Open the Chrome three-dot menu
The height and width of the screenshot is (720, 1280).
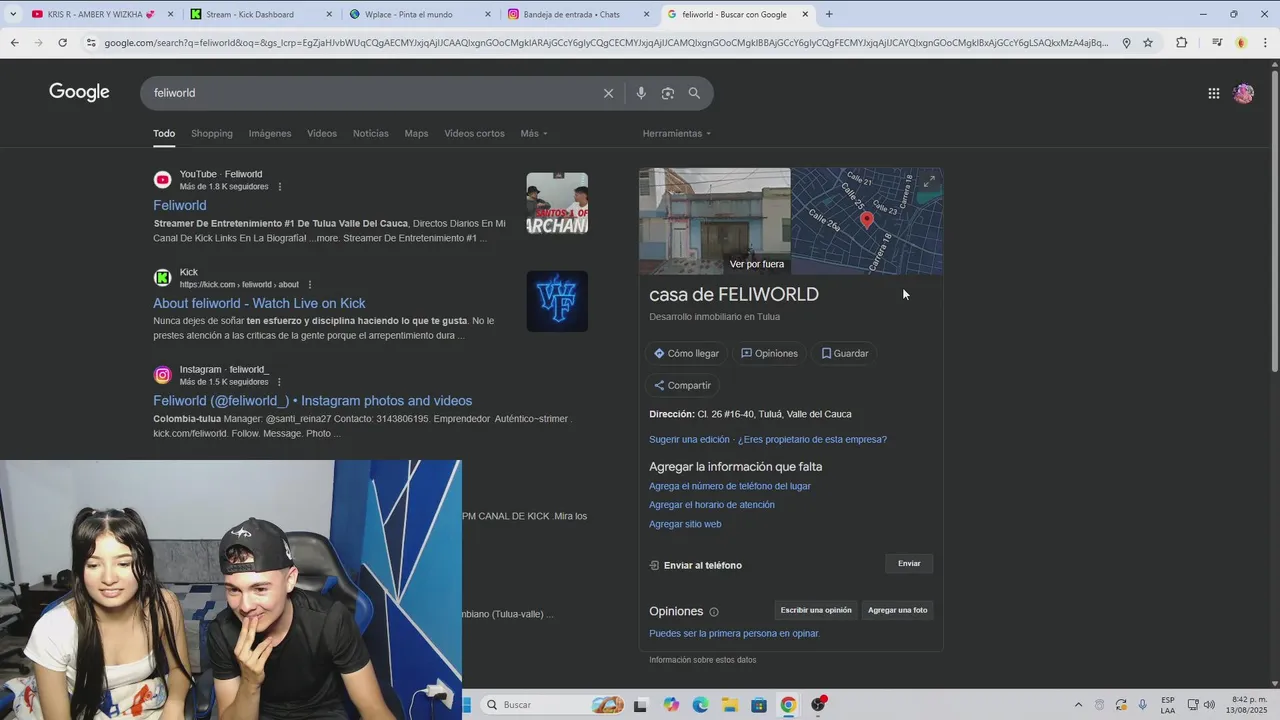click(1266, 42)
